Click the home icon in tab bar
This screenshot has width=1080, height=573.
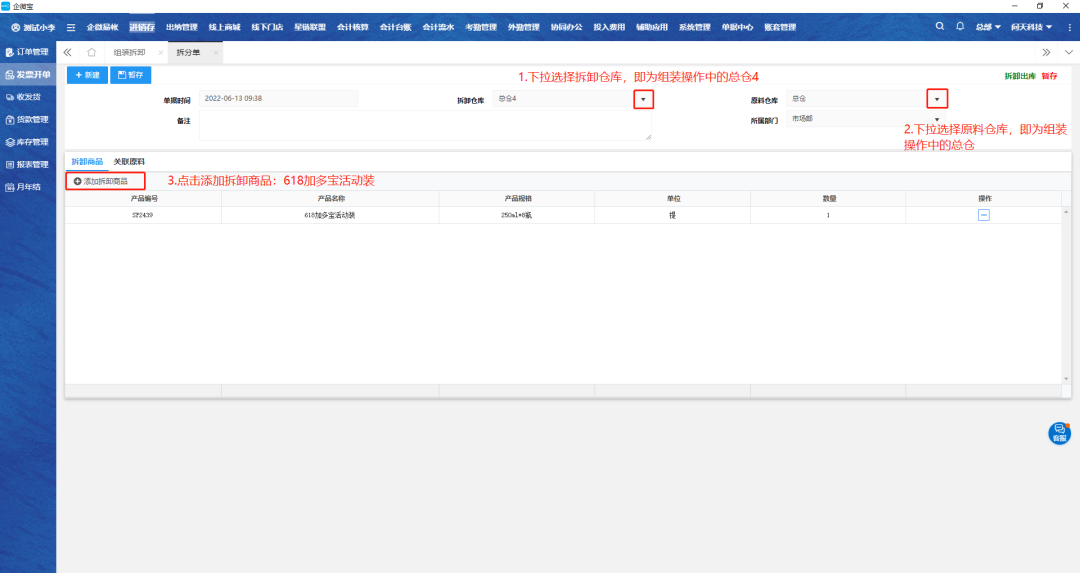[91, 52]
